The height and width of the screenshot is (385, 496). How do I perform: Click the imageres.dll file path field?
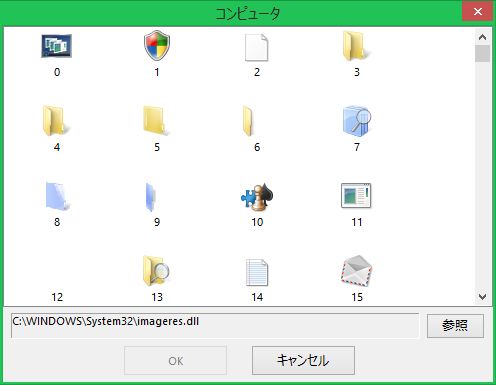[215, 325]
